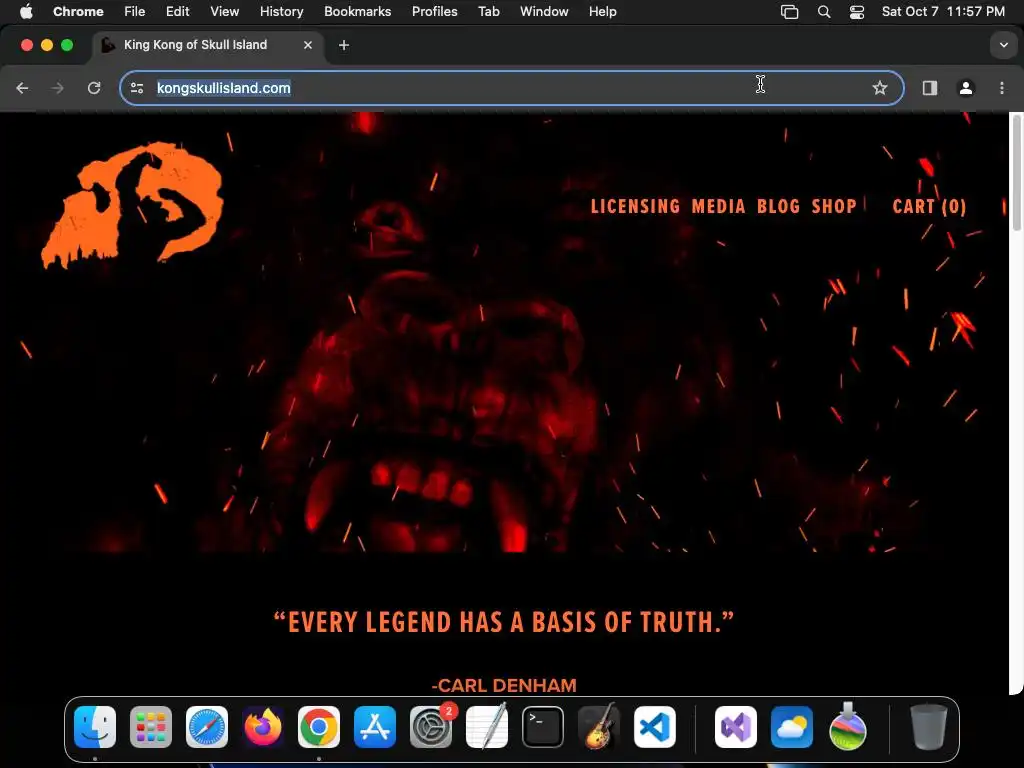
Task: Click the address bar URL field
Action: 511,88
